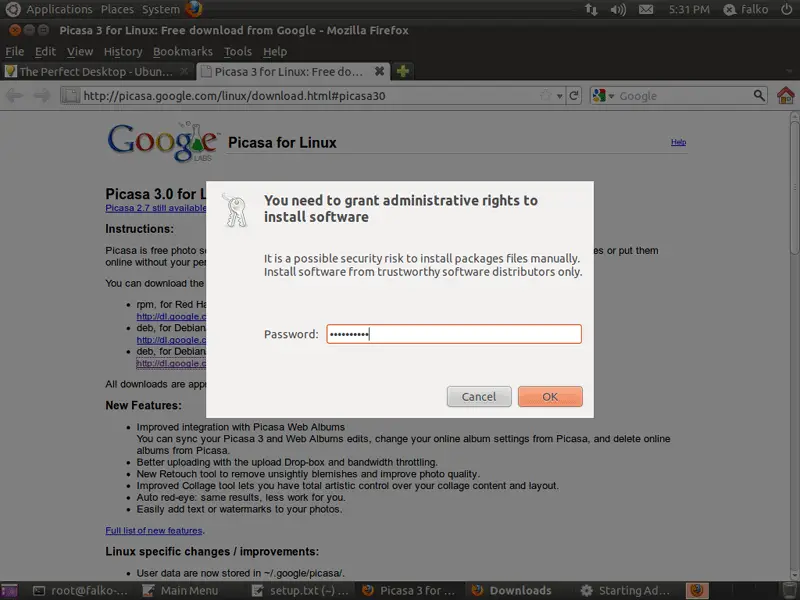Reload the current Picasa page
The image size is (800, 600).
tap(574, 95)
